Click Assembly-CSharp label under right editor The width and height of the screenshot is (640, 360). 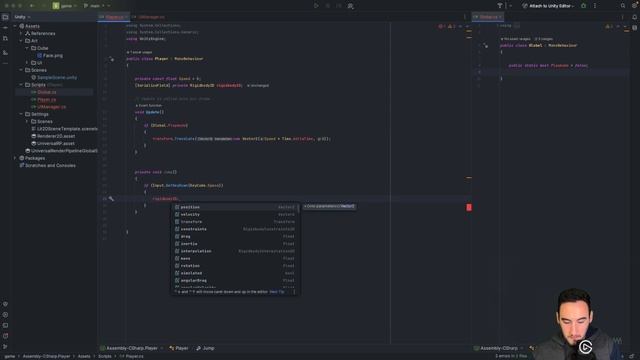(496, 348)
